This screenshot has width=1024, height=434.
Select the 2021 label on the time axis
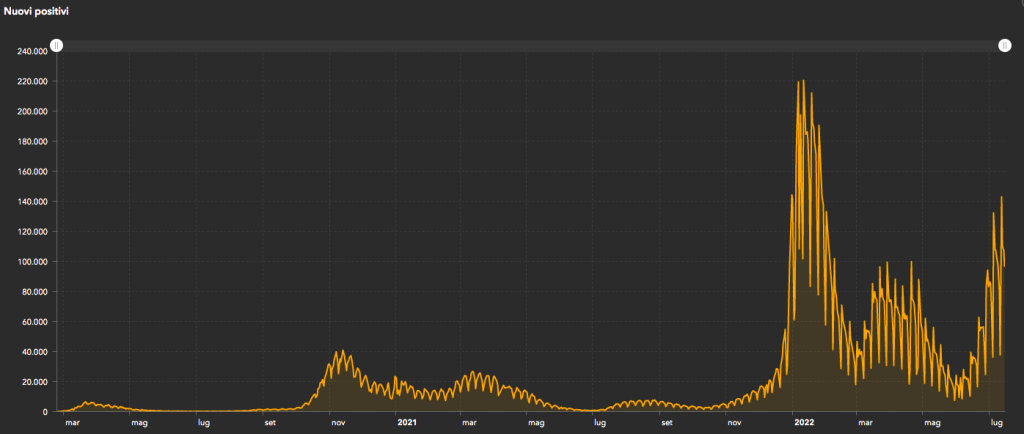click(407, 423)
